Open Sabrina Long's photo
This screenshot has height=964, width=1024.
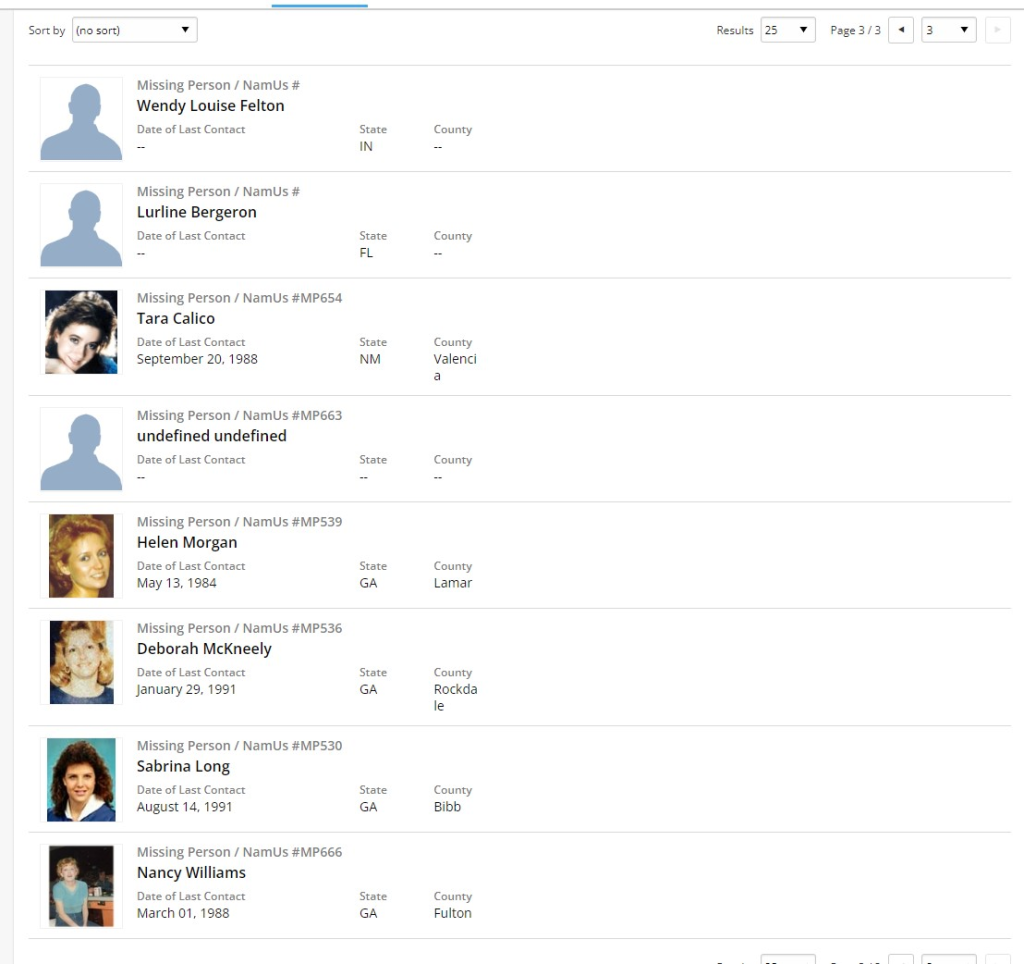click(81, 780)
